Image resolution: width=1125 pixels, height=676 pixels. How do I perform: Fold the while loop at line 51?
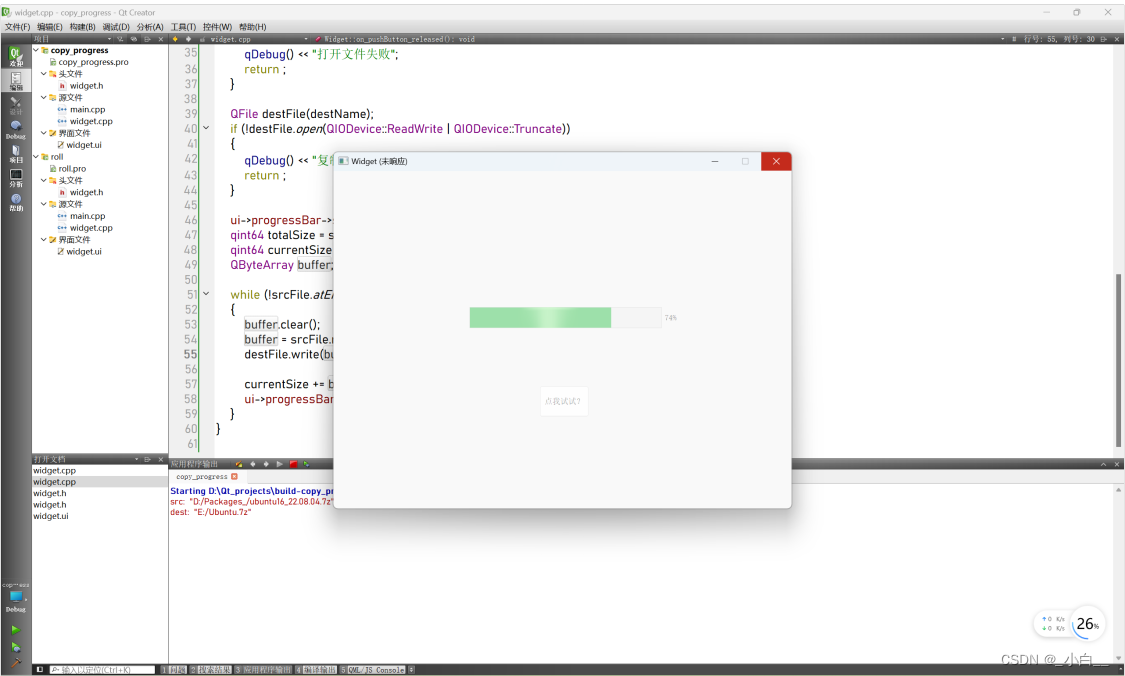pyautogui.click(x=206, y=294)
